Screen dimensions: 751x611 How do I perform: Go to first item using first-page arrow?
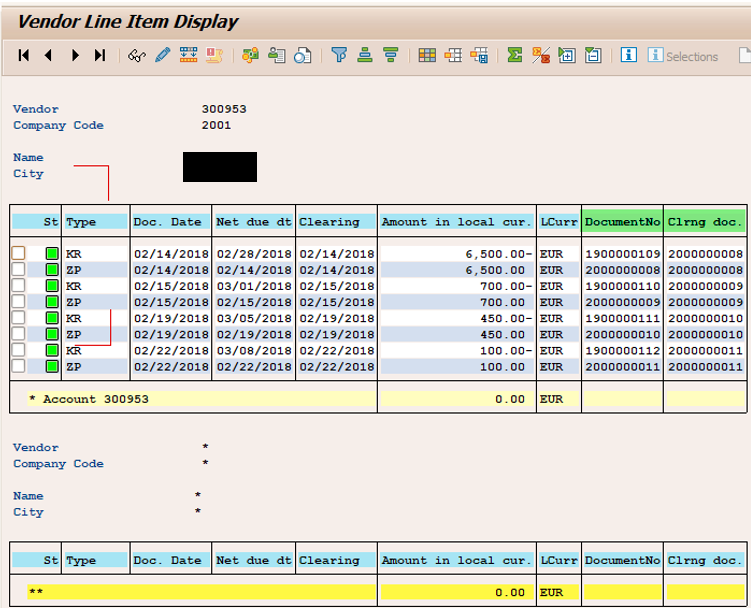coord(24,56)
